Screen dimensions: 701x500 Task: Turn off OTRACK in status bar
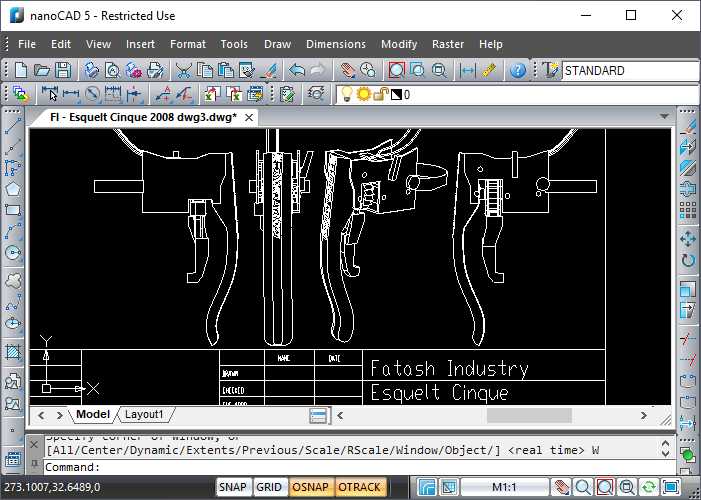point(359,487)
